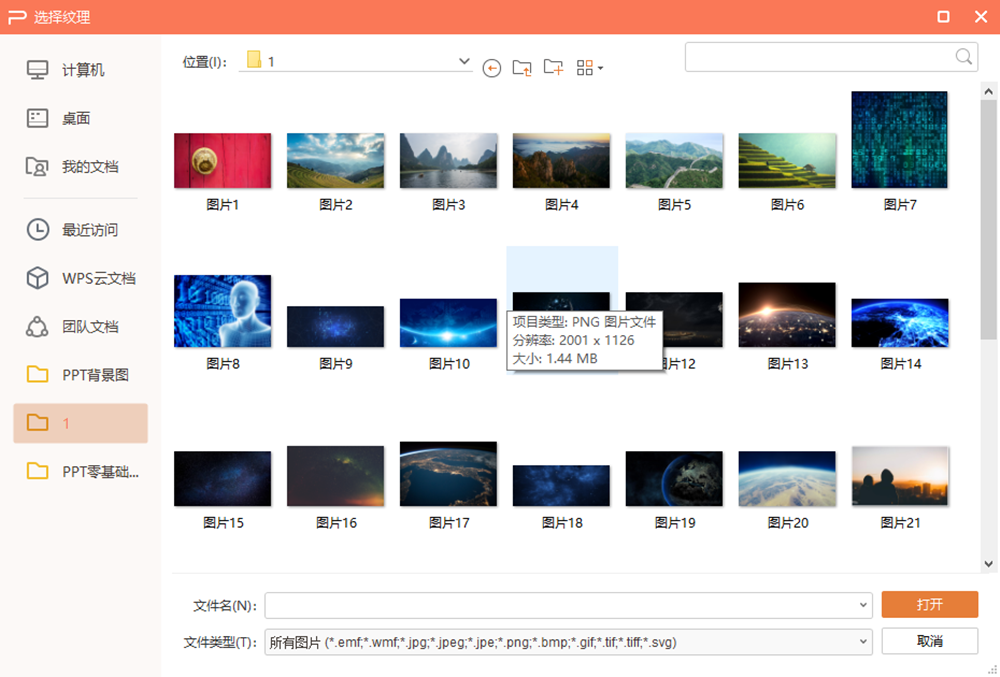Expand the file name dropdown arrow

click(x=862, y=605)
